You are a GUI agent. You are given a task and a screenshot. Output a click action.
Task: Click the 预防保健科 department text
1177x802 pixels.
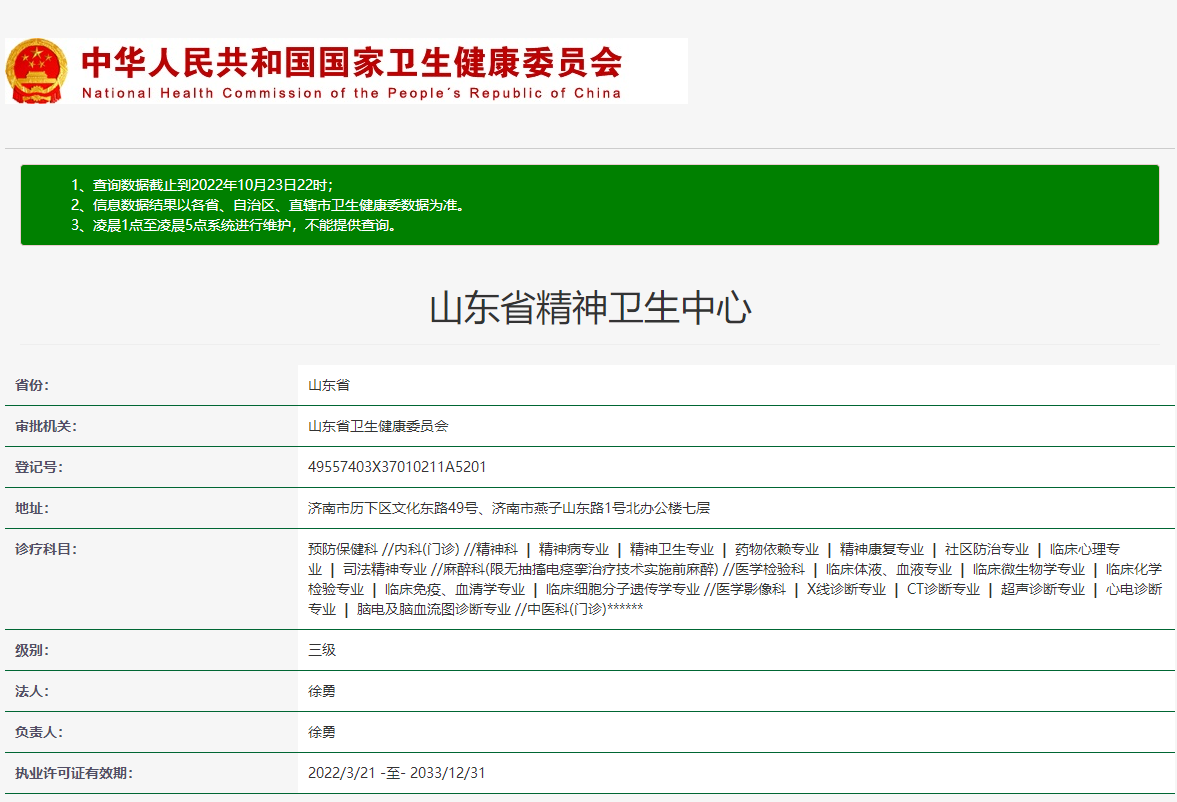(x=342, y=550)
